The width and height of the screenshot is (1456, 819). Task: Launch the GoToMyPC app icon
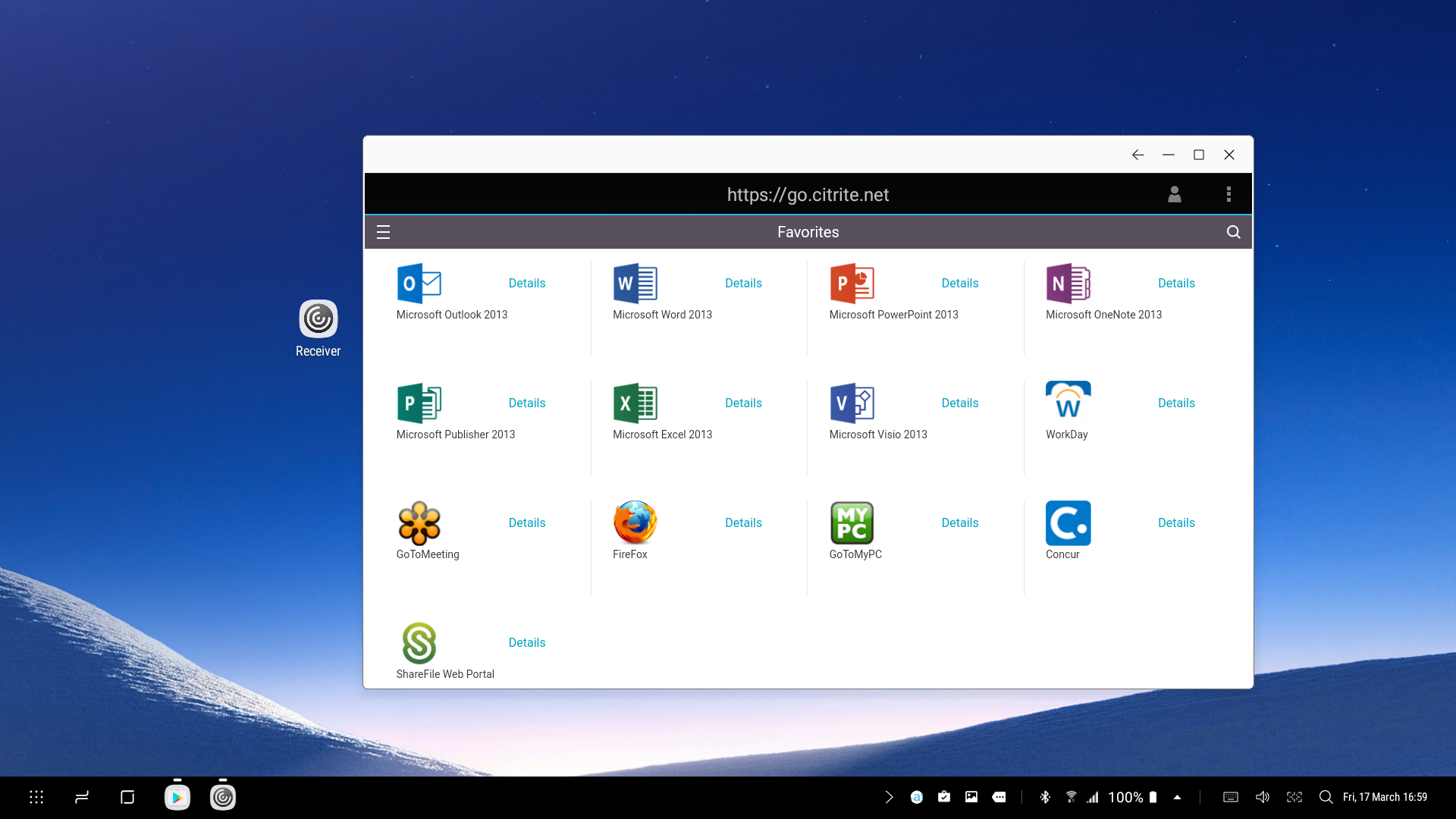852,523
